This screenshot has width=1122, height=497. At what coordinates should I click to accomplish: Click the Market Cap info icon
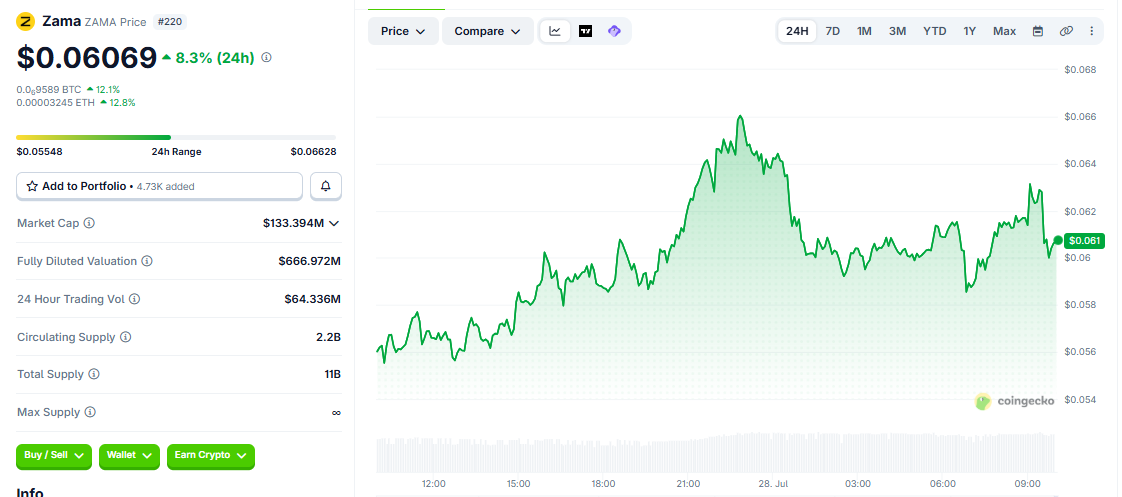(89, 223)
